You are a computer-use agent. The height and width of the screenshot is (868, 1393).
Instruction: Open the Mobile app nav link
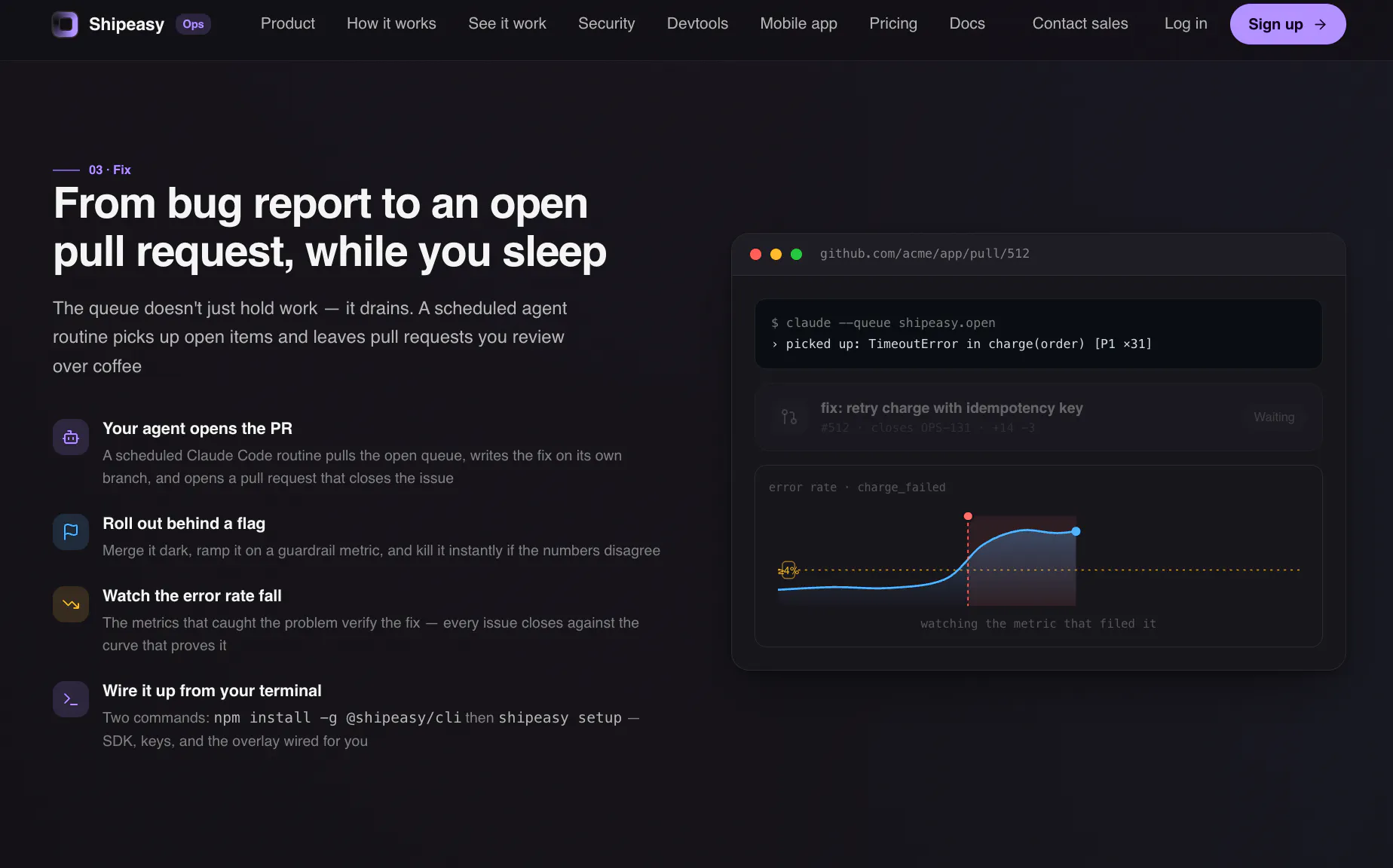798,23
